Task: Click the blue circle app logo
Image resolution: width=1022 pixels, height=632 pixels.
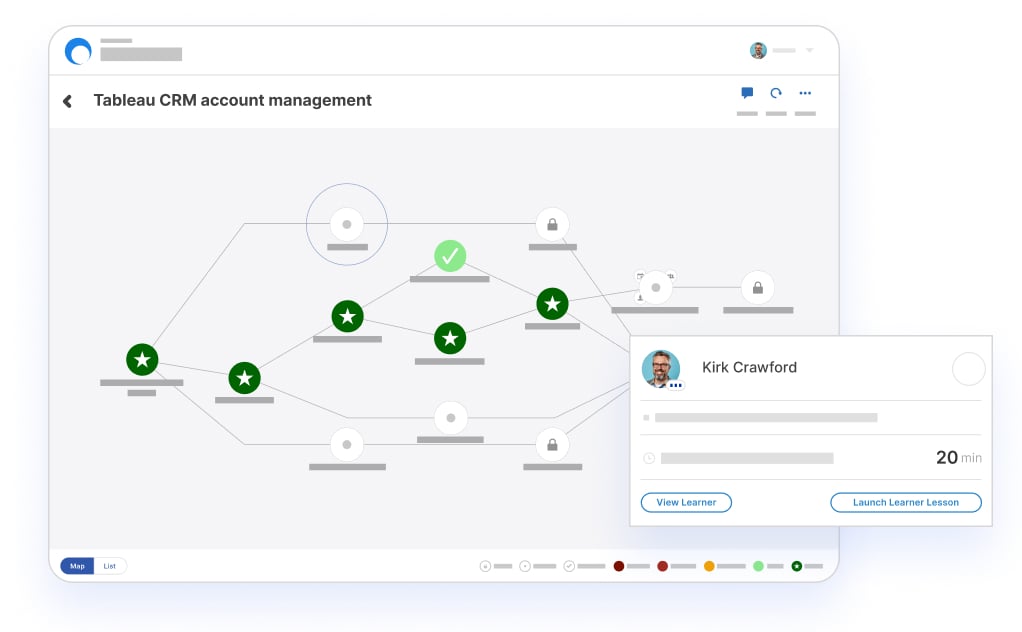Action: 78,51
